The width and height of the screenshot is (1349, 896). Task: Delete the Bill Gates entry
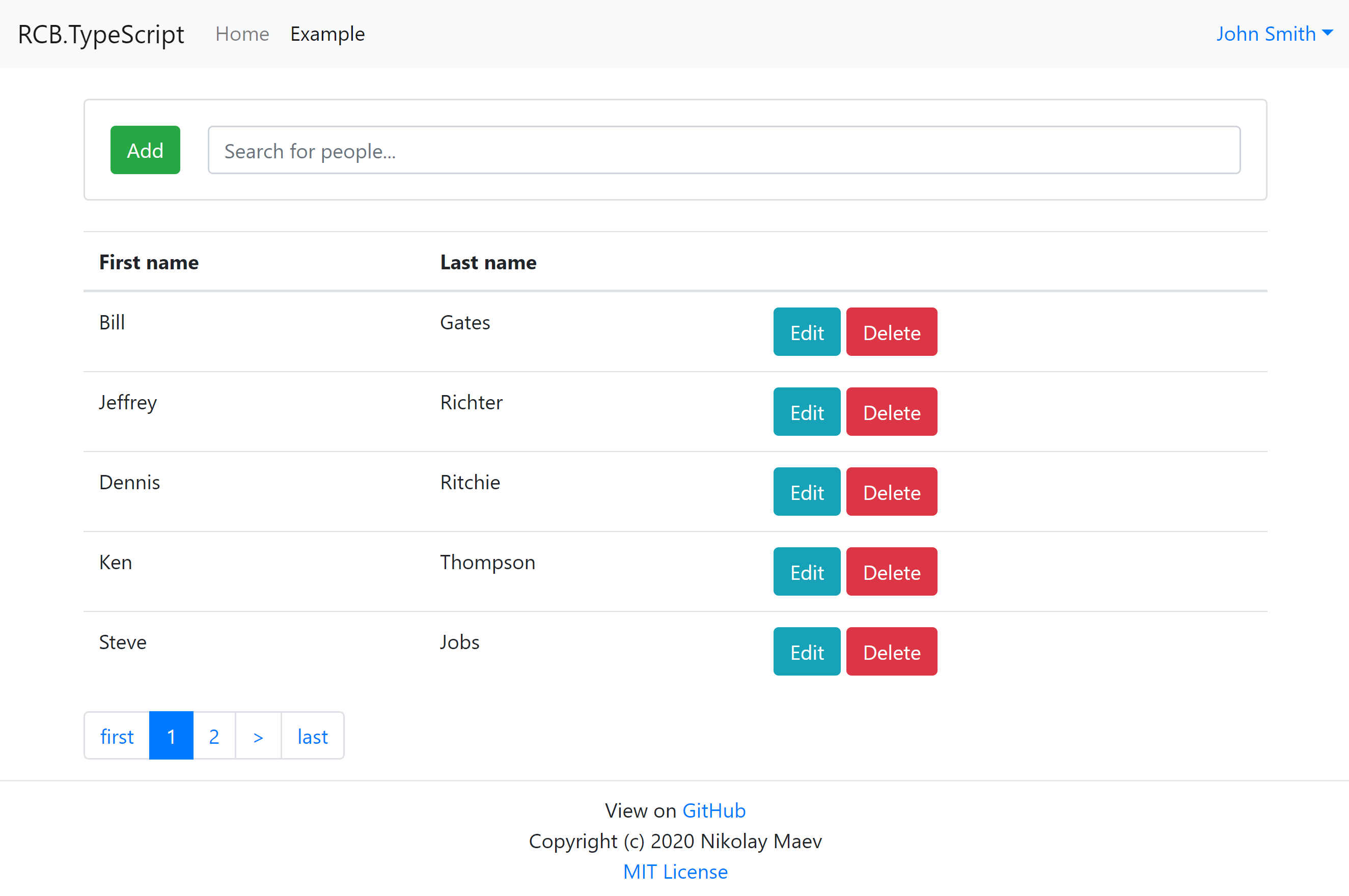coord(891,332)
